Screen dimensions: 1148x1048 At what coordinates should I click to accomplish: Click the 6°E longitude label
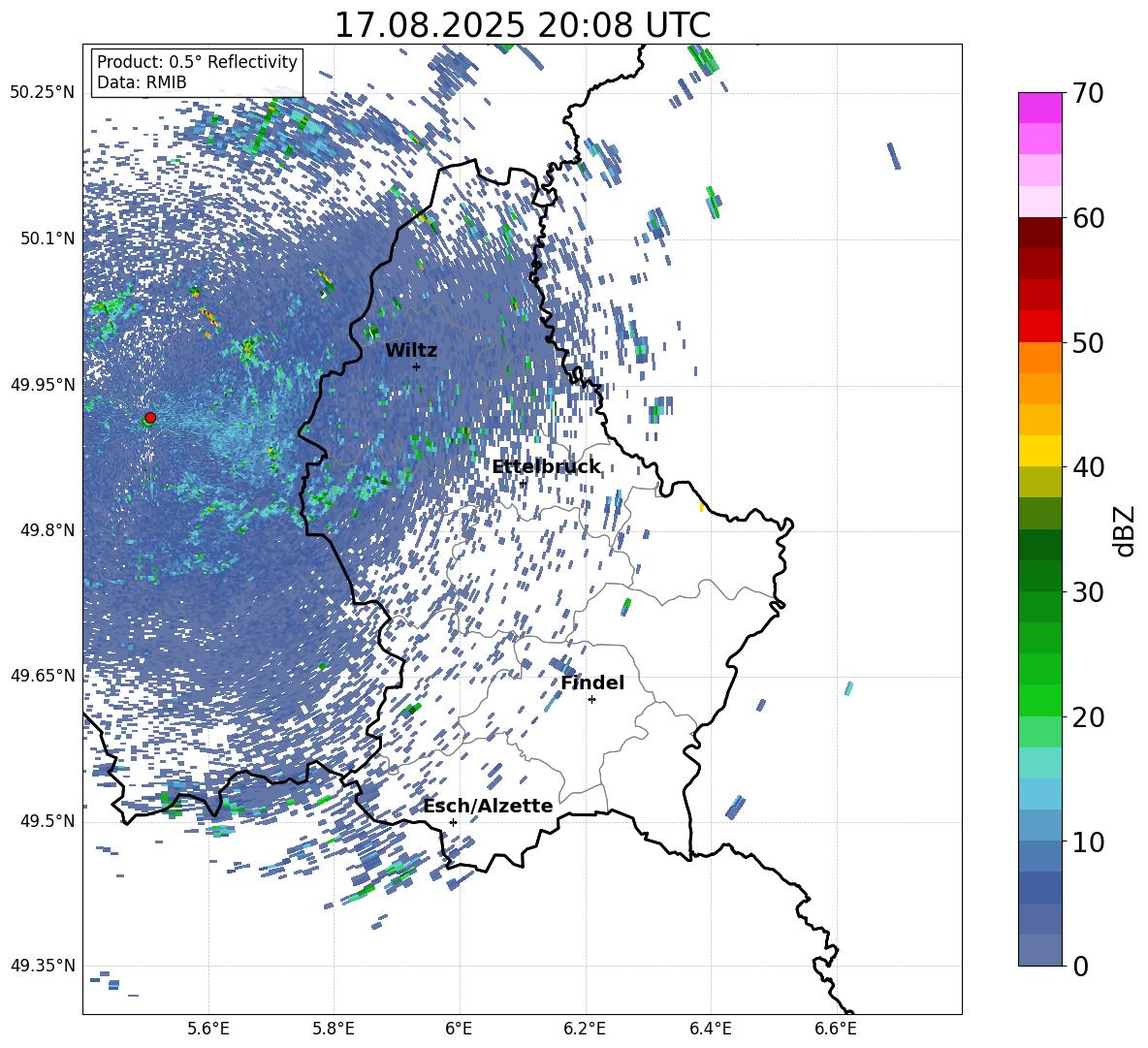[x=459, y=1029]
